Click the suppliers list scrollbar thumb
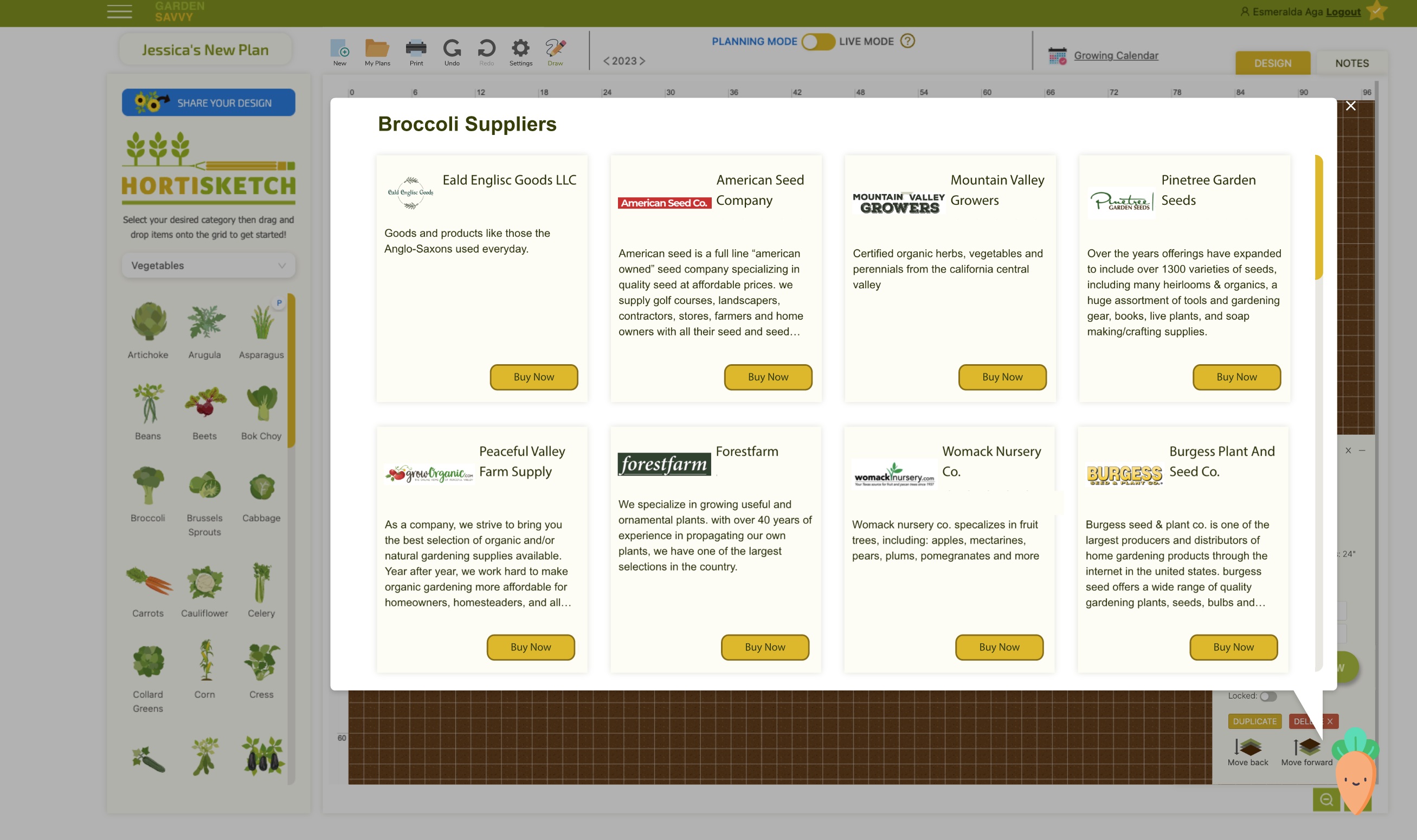This screenshot has height=840, width=1417. point(1318,217)
